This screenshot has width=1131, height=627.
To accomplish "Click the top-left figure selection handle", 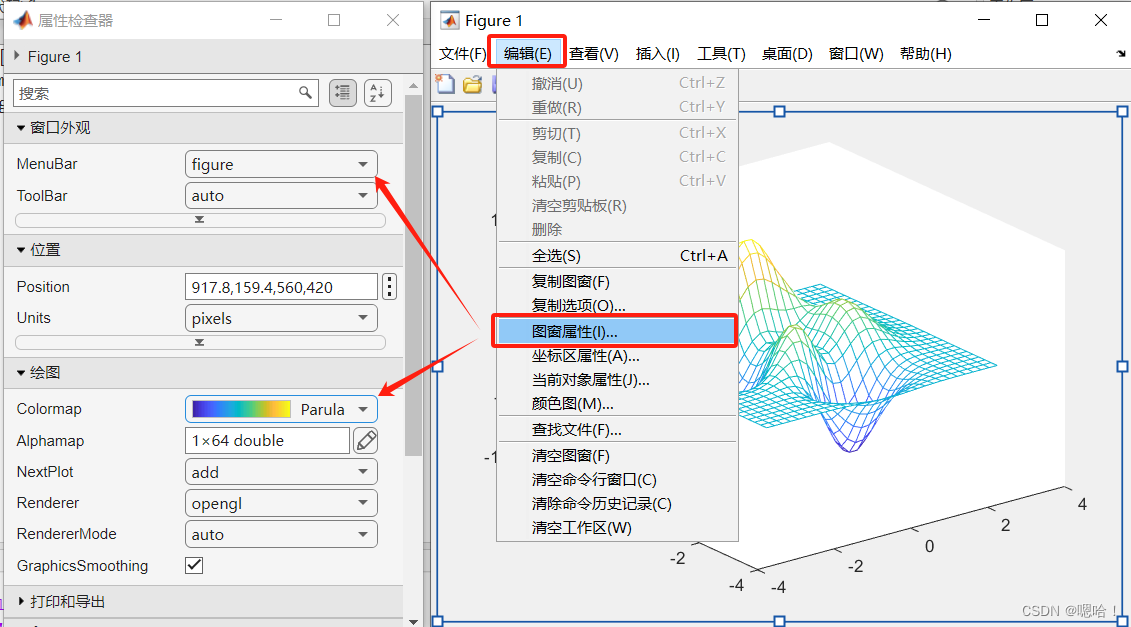I will pos(437,112).
